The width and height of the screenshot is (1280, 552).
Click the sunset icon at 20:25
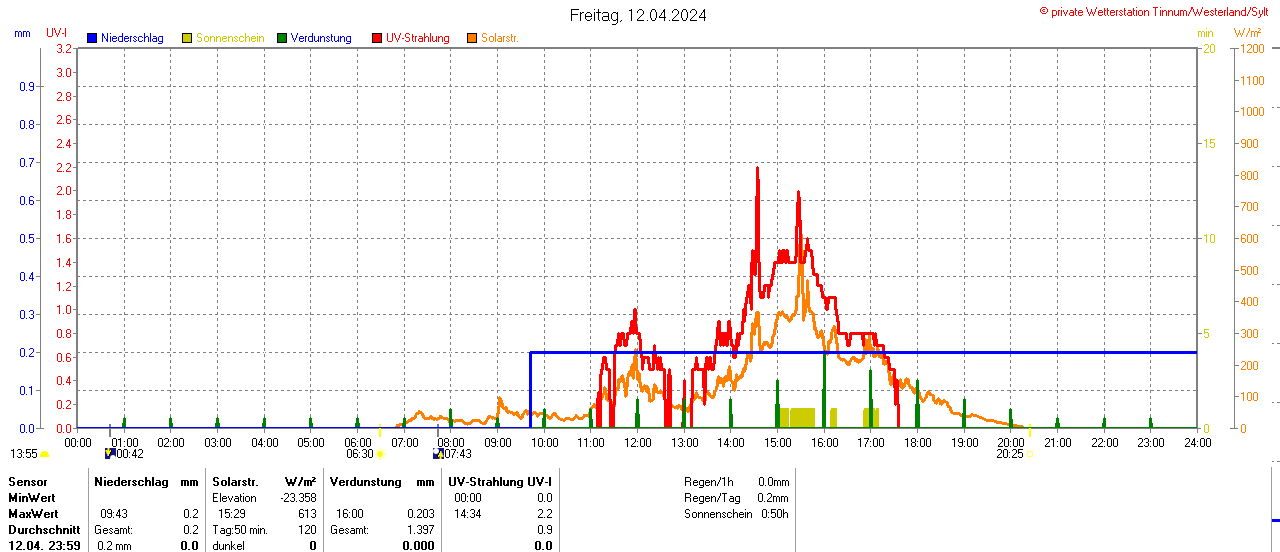coord(1031,454)
